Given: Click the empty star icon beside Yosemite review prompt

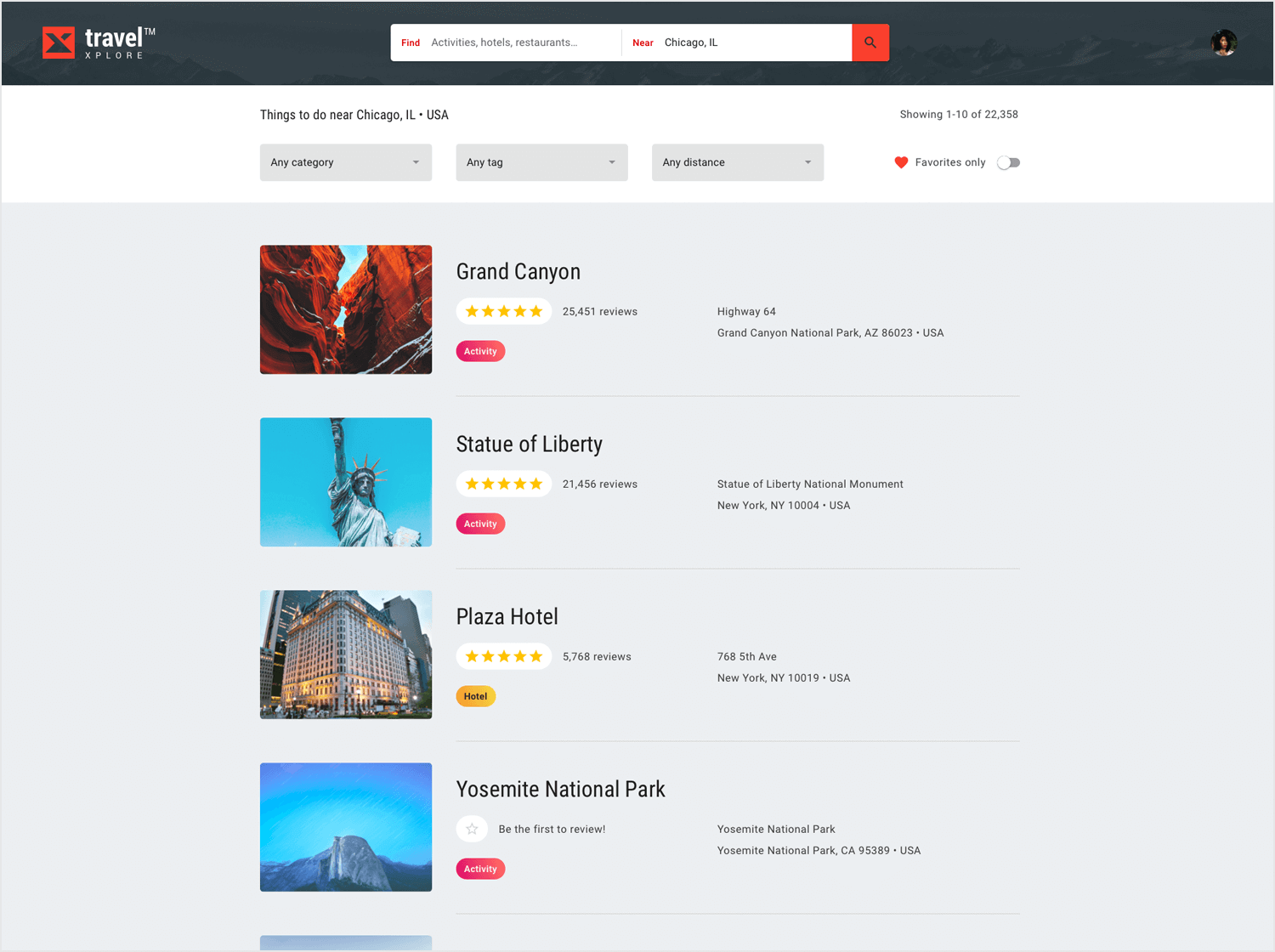Looking at the screenshot, I should click(x=472, y=829).
